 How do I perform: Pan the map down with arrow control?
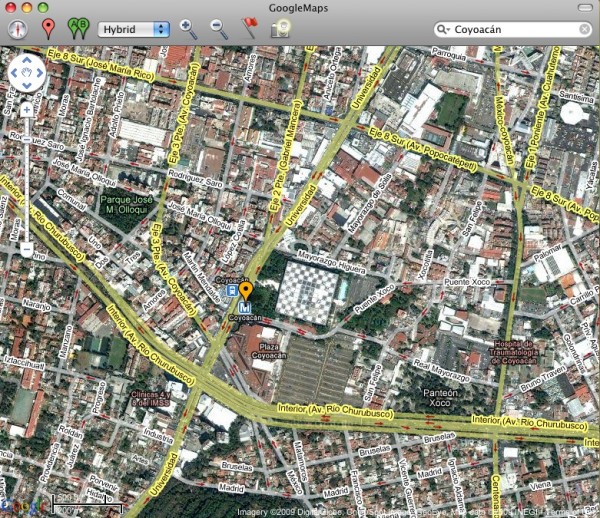pyautogui.click(x=27, y=85)
